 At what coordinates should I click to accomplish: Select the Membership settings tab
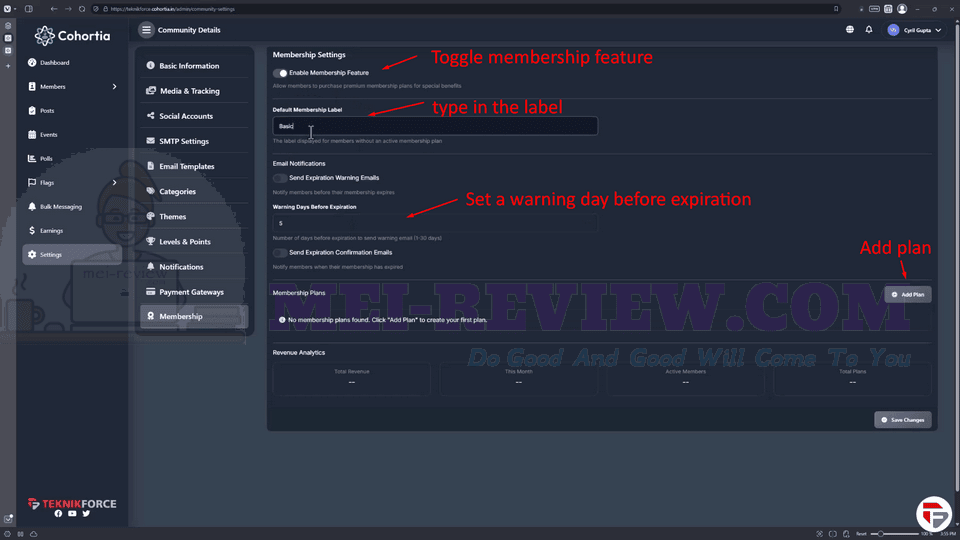point(194,317)
